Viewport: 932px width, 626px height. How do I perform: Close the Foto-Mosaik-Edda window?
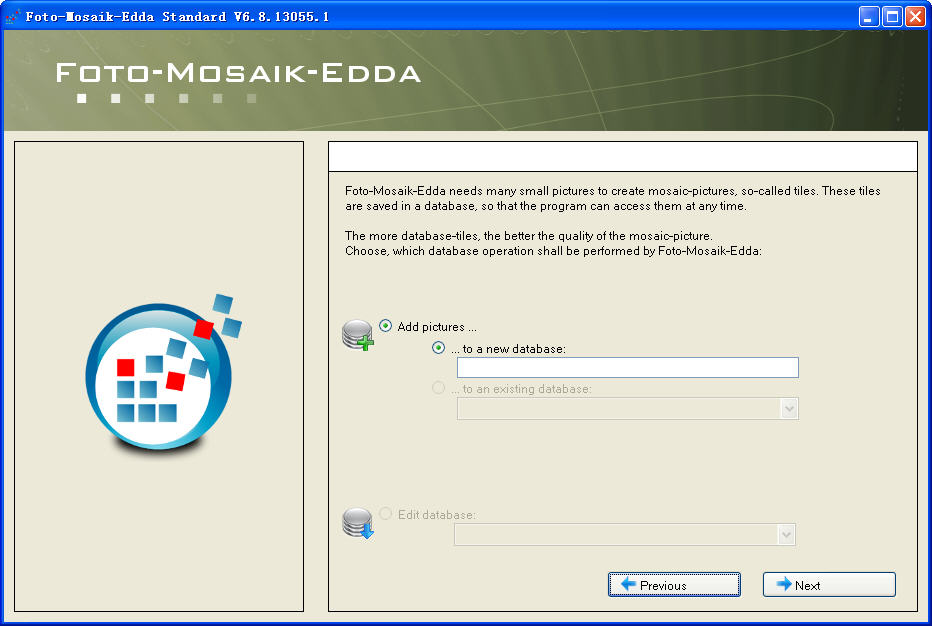point(915,16)
